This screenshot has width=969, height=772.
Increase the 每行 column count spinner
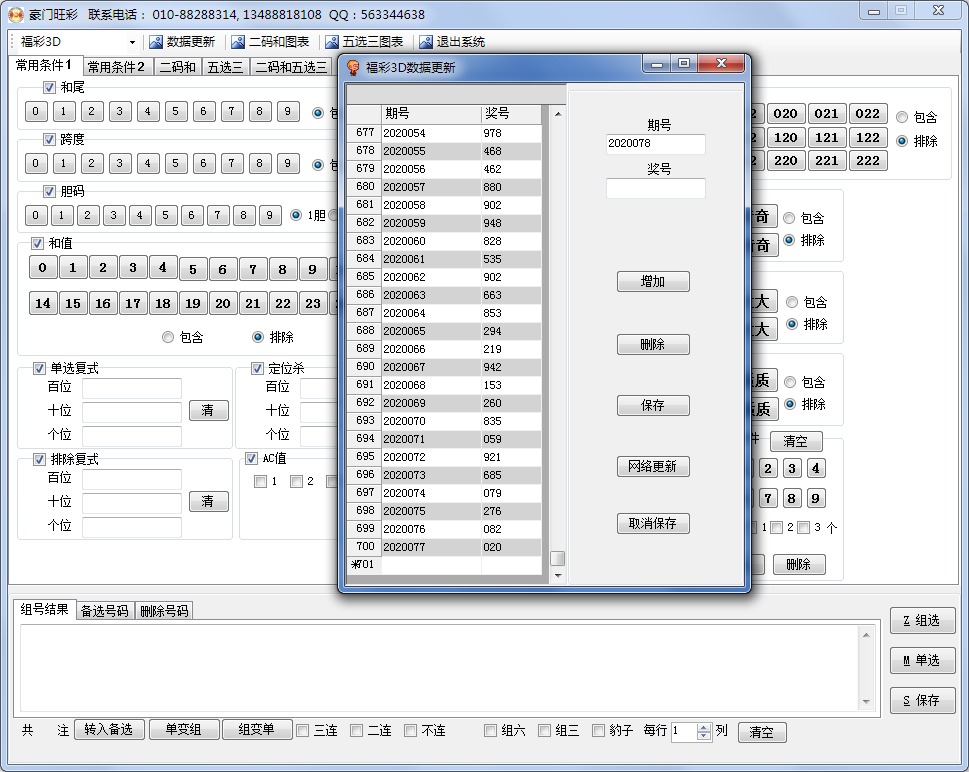(x=704, y=727)
